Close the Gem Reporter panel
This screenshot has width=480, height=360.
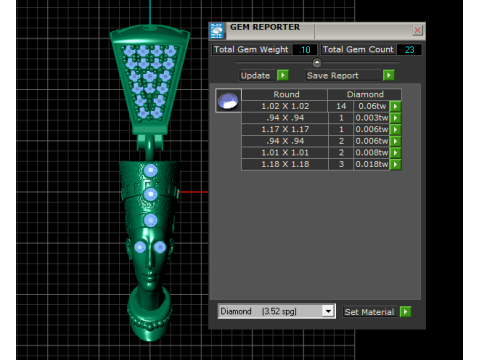coord(417,31)
